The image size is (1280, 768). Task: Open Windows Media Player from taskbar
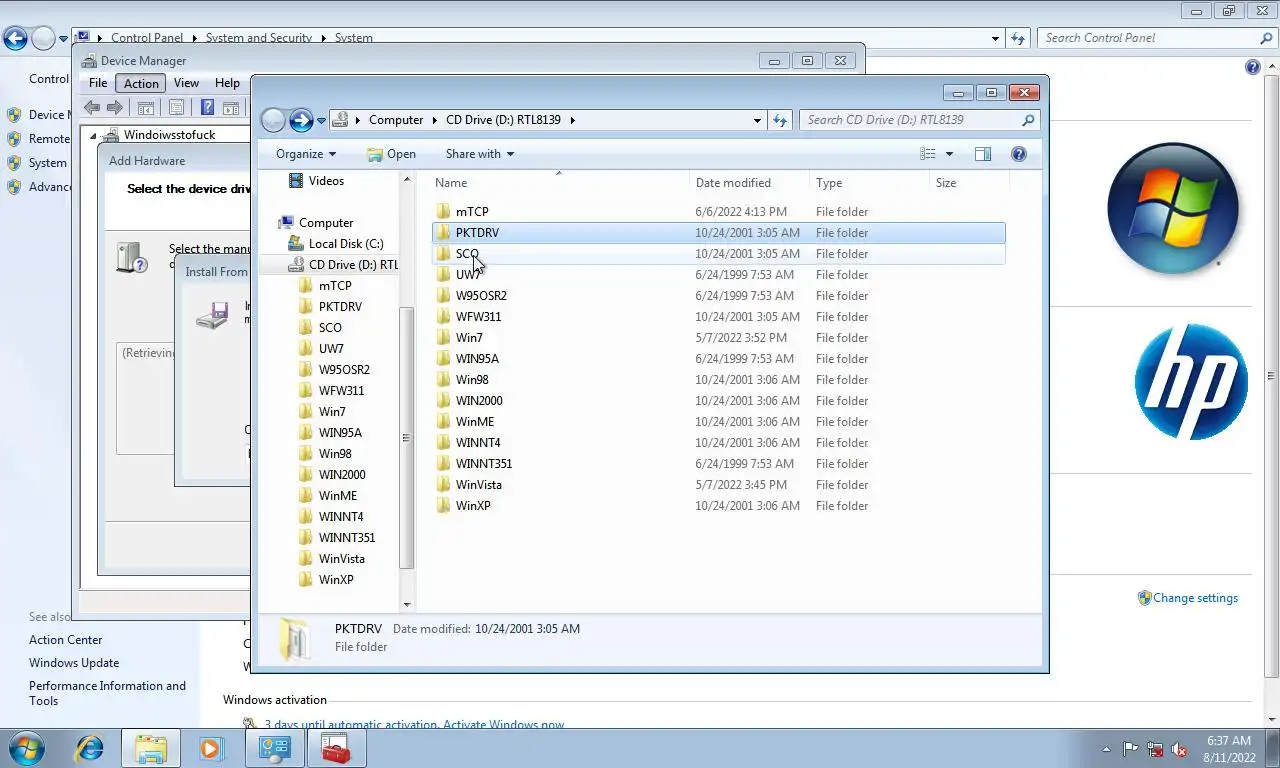coord(211,748)
